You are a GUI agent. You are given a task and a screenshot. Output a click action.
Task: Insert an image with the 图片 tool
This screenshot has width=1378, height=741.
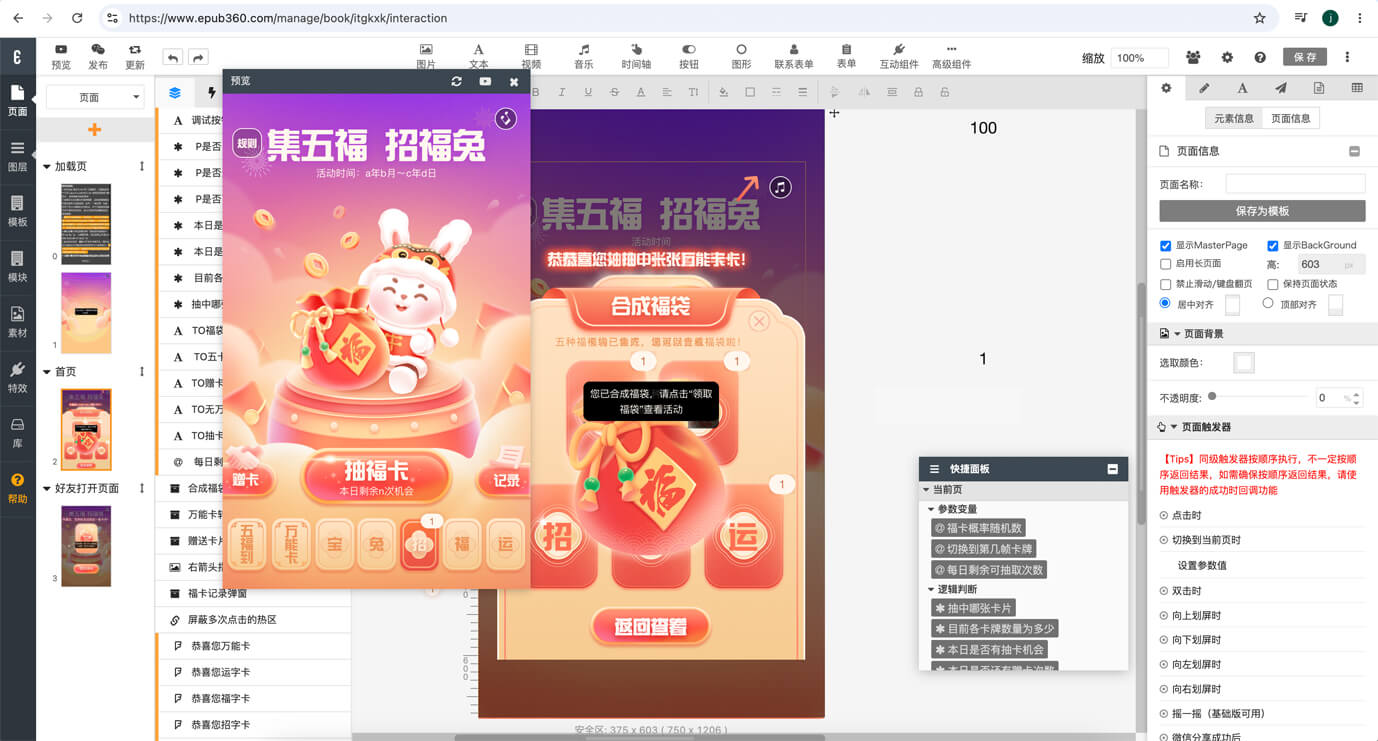coord(426,56)
